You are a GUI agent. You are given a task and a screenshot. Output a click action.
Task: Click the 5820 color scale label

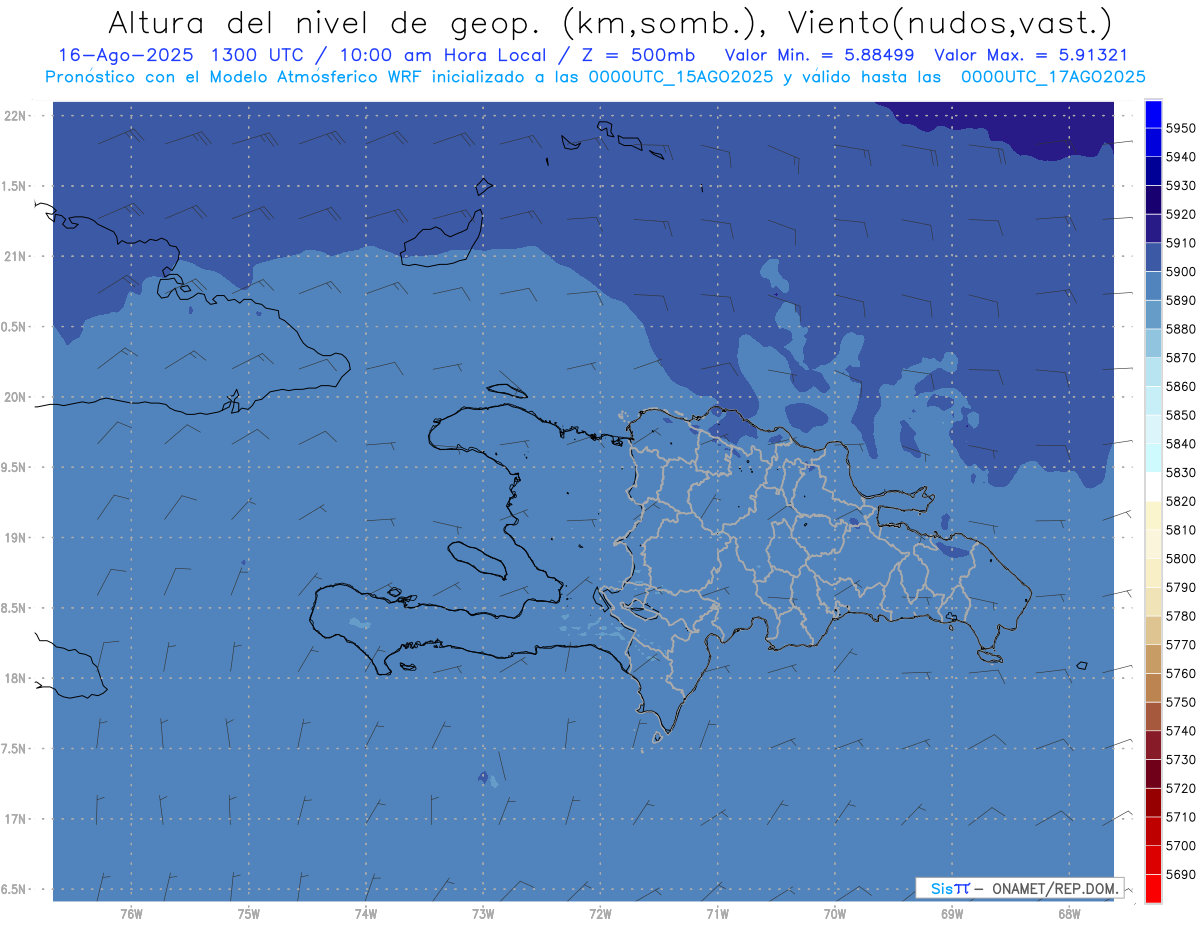click(x=1180, y=501)
